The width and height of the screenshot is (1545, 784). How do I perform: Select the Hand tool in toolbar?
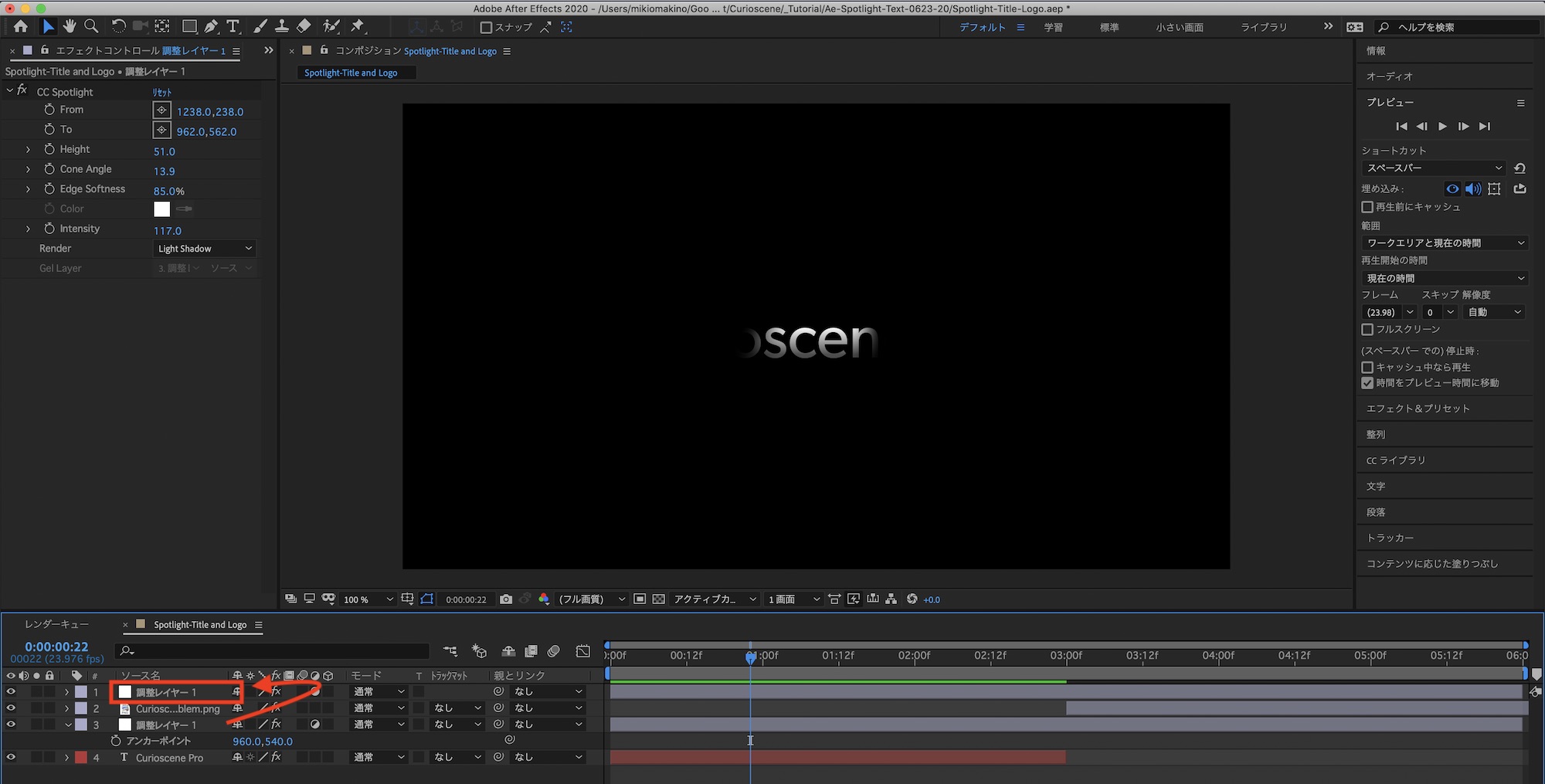pyautogui.click(x=70, y=26)
